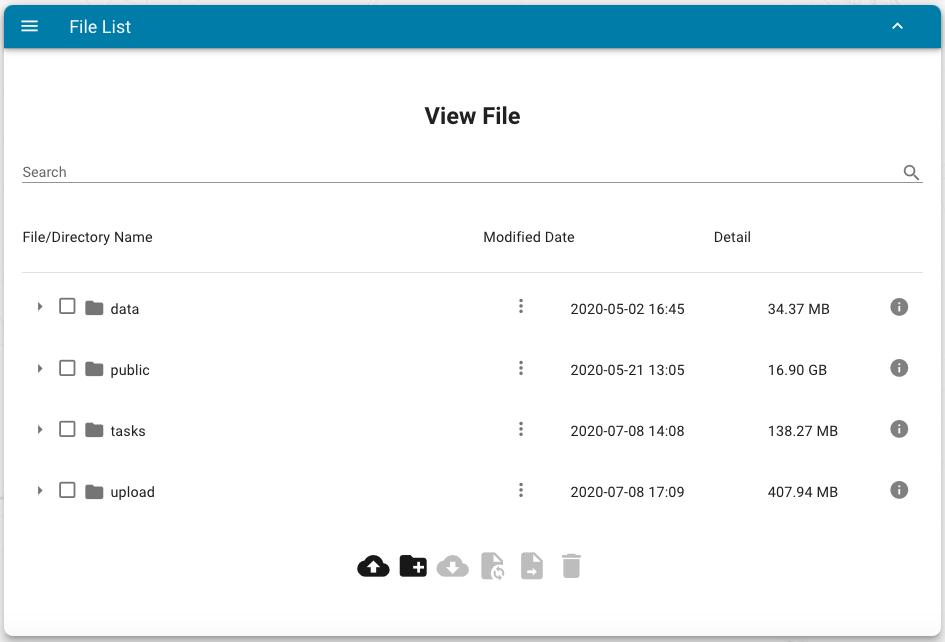945x642 pixels.
Task: Click the move file icon
Action: click(532, 566)
